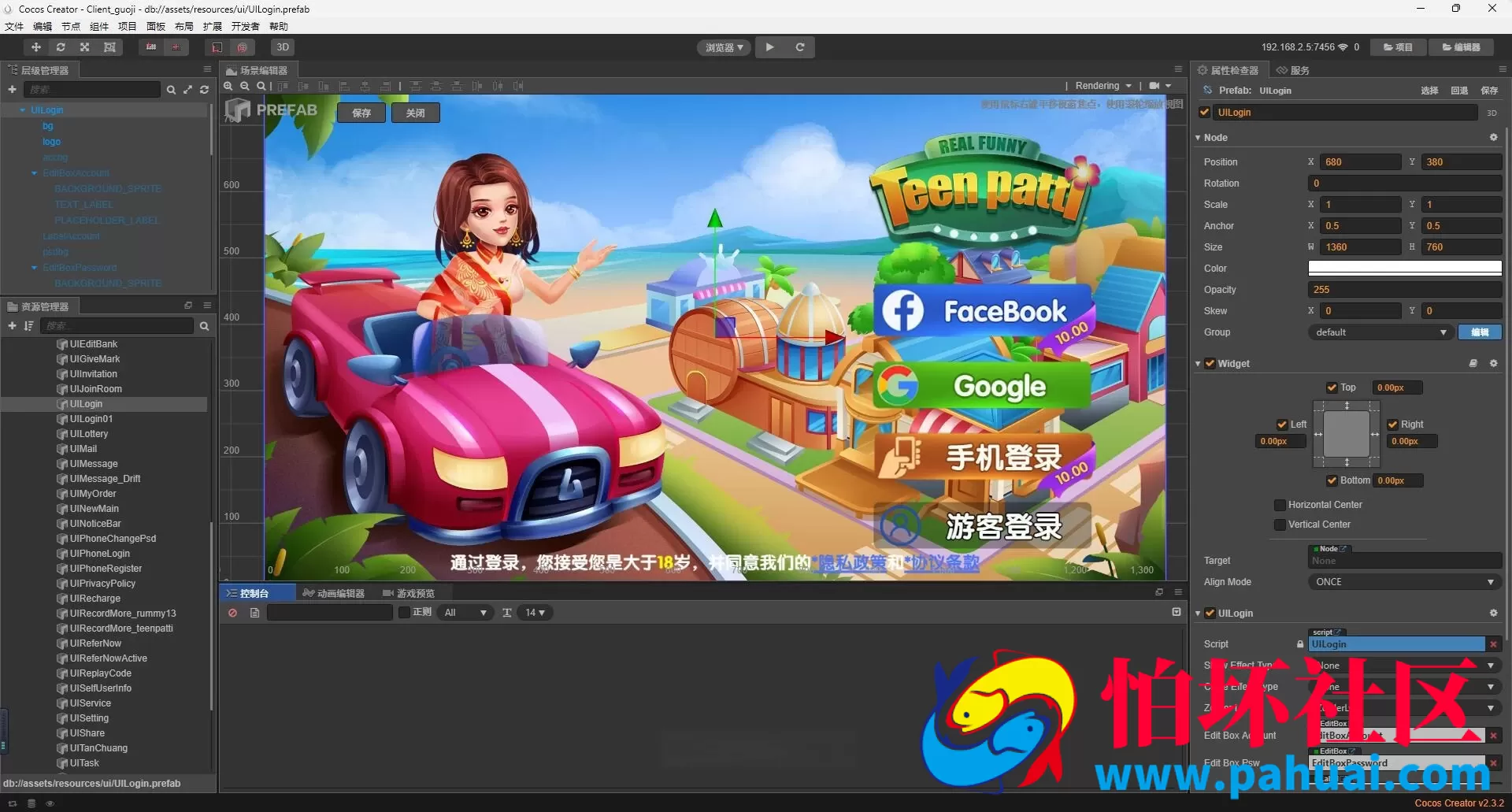Refresh the hierarchy panel
Viewport: 1512px width, 812px height.
[204, 90]
